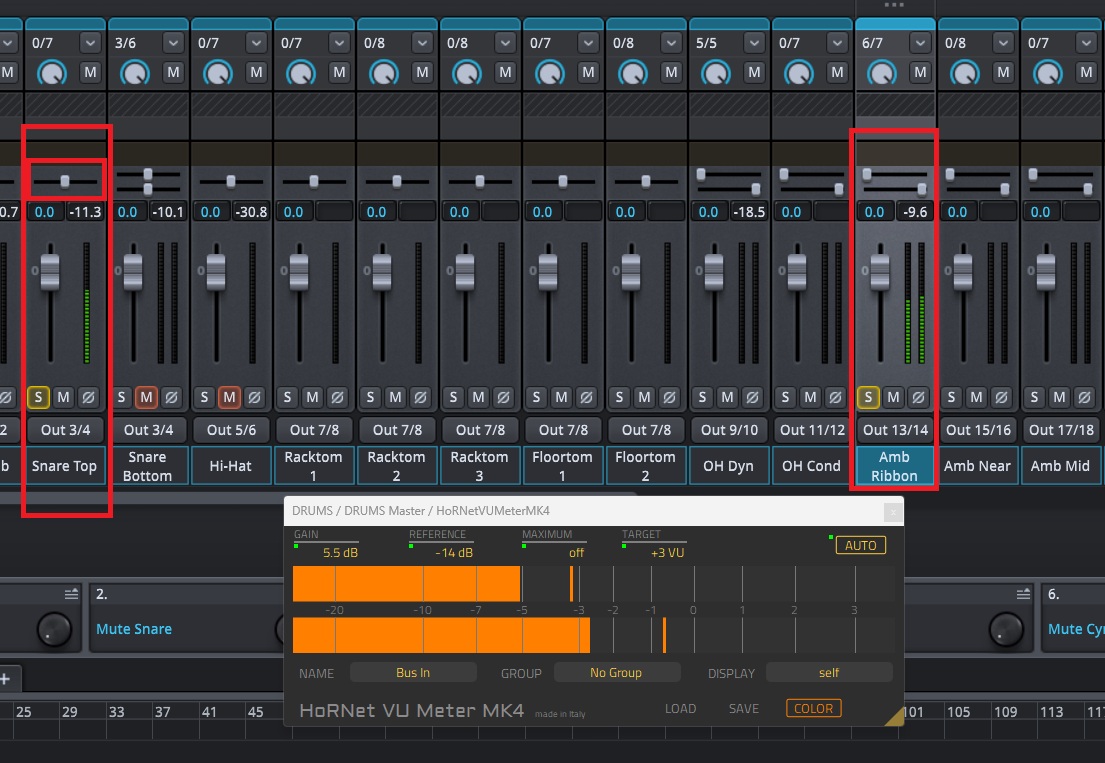Toggle phase invert on Floortom 2 channel
The height and width of the screenshot is (763, 1105).
pyautogui.click(x=669, y=397)
